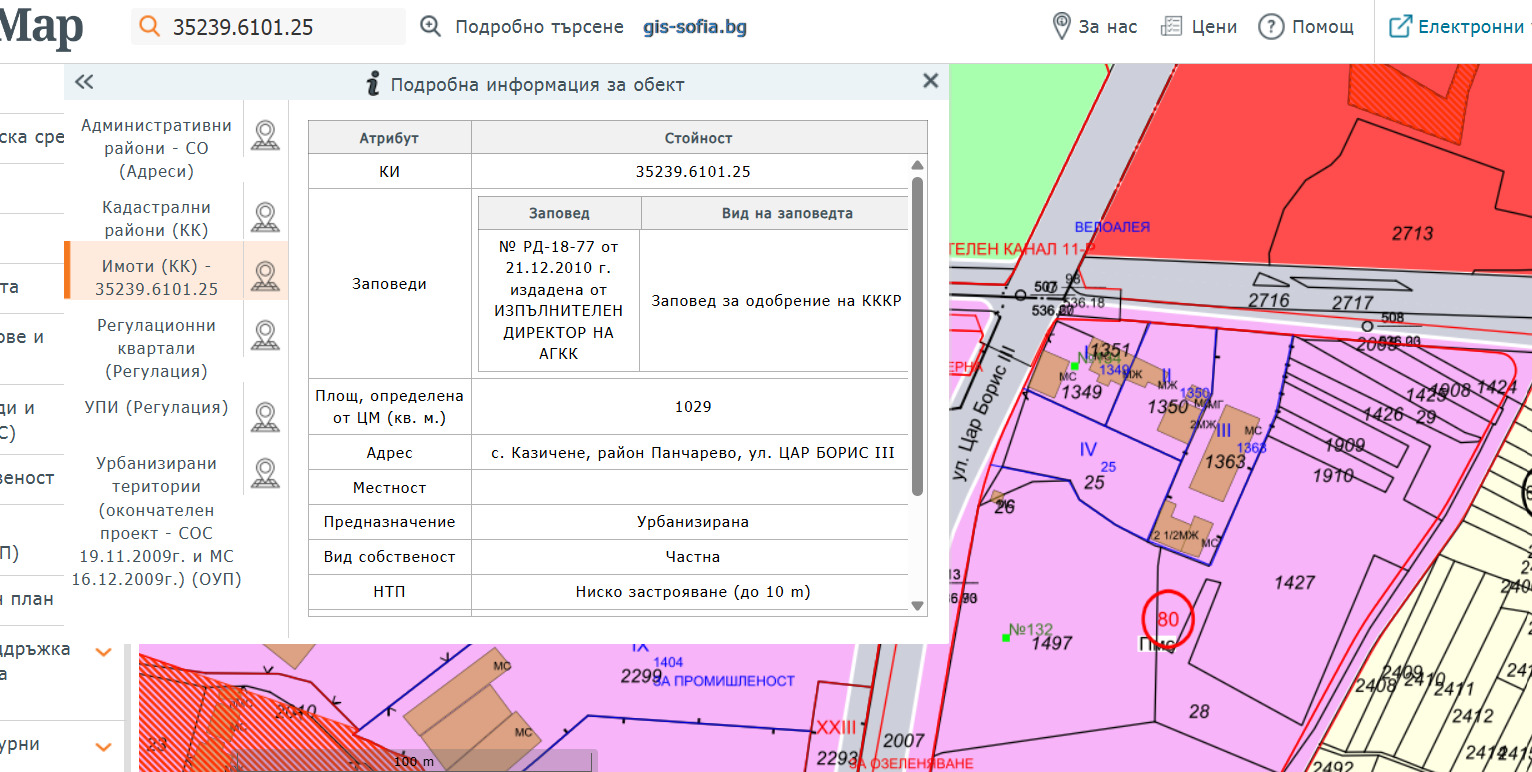Select Административни райони - СО (Адреси) tab
Image resolution: width=1532 pixels, height=772 pixels.
click(x=156, y=148)
